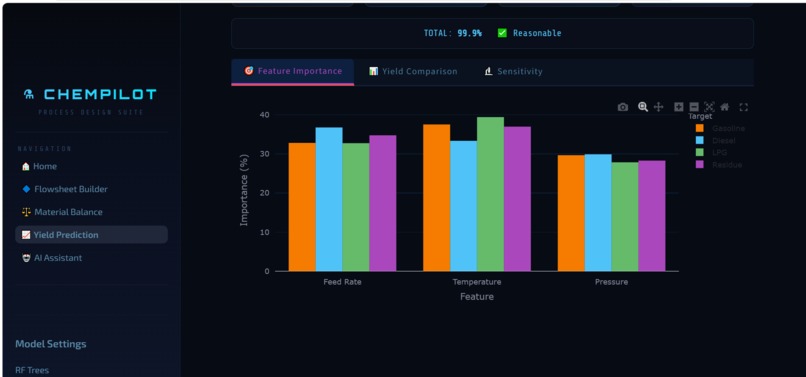Reset axes with the home icon
This screenshot has height=377, width=806.
point(724,107)
